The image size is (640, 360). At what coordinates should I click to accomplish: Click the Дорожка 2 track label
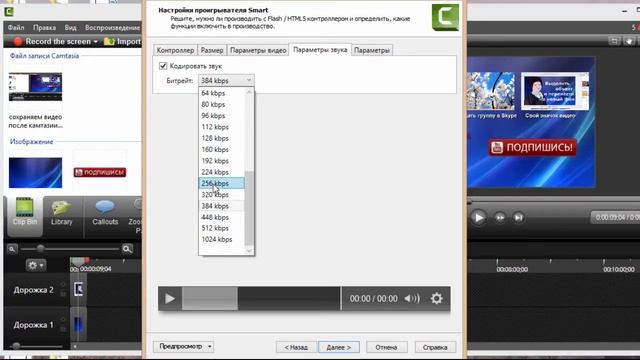33,289
